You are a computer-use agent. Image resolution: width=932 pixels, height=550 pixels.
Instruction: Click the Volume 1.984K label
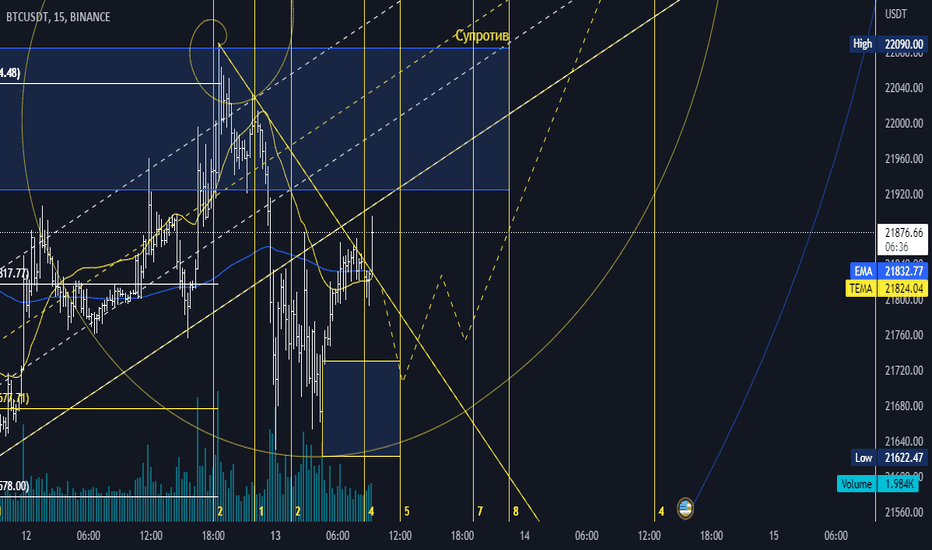point(878,483)
